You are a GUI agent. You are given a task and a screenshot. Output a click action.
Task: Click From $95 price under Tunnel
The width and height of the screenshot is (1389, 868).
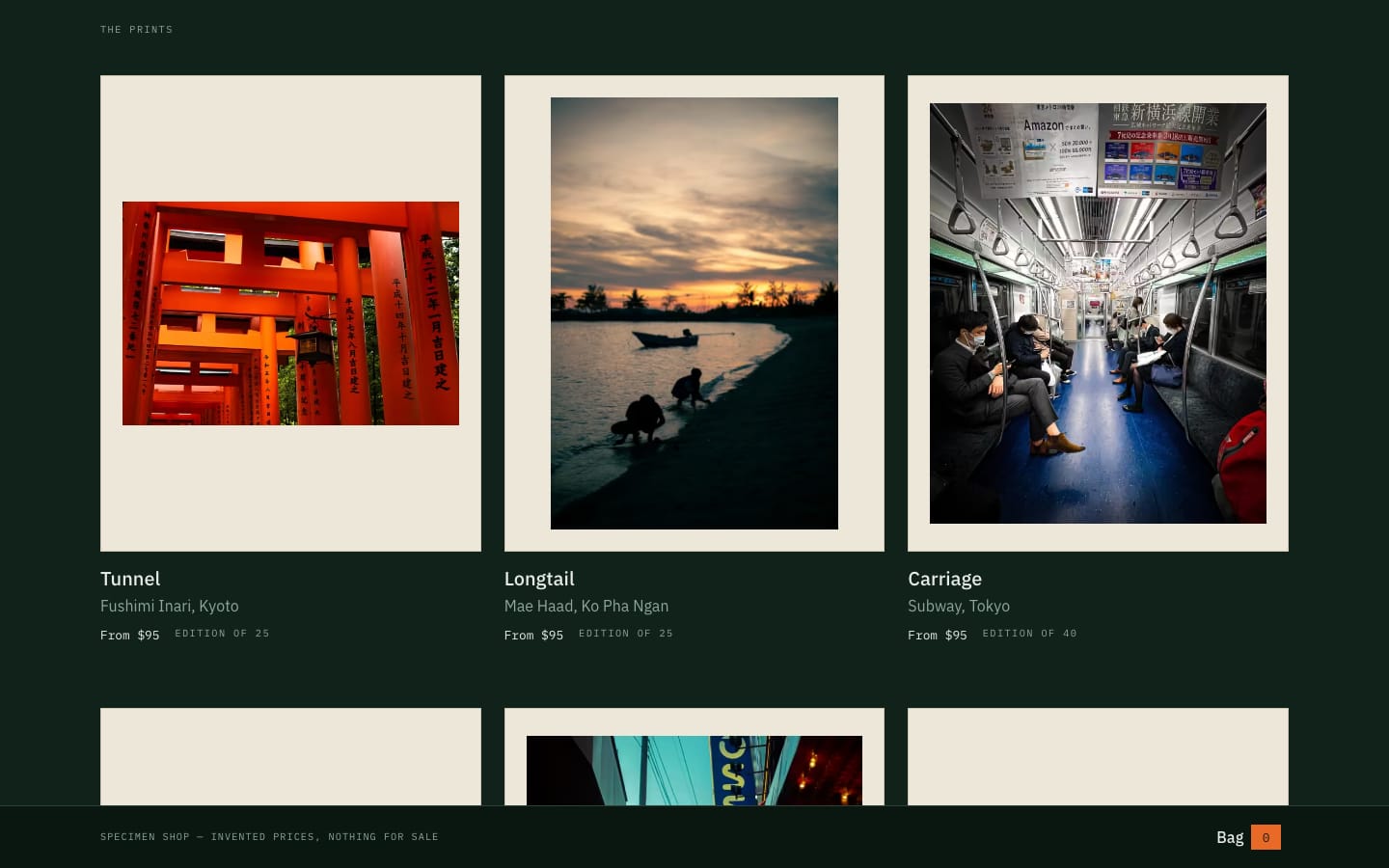(x=130, y=635)
